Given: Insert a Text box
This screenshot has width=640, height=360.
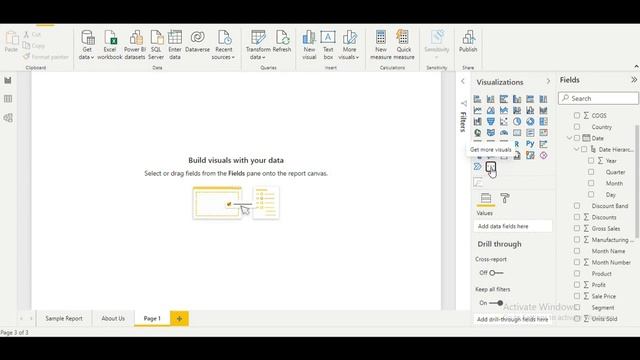Looking at the screenshot, I should pyautogui.click(x=328, y=45).
